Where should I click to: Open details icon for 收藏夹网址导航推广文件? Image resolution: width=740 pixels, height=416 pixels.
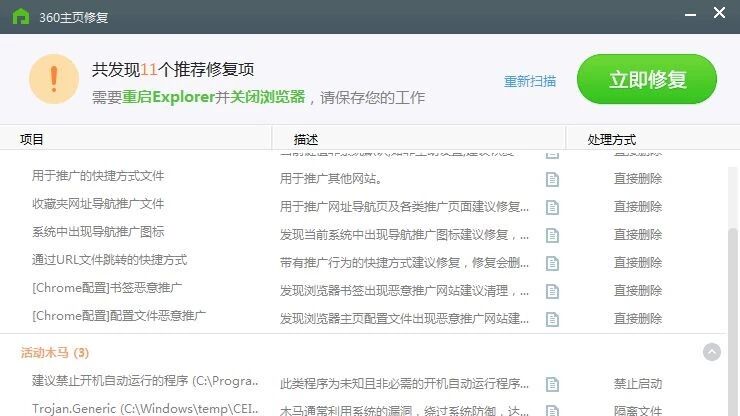(x=552, y=207)
